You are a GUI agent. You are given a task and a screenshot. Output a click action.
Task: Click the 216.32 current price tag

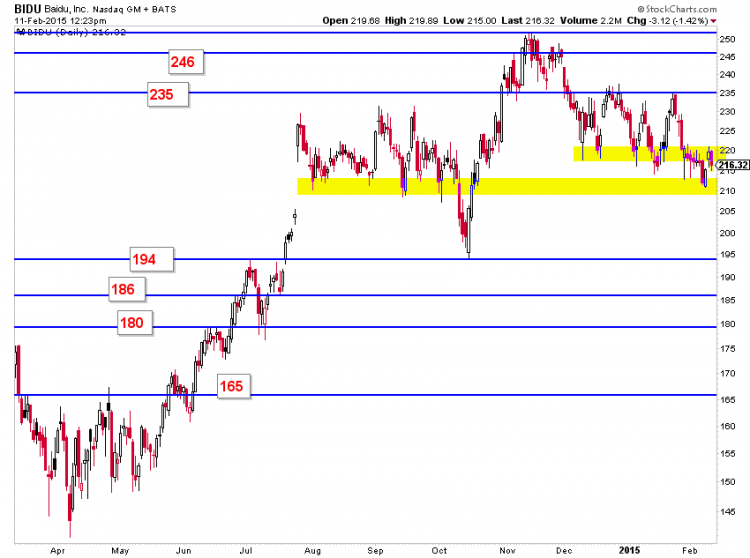tap(733, 165)
